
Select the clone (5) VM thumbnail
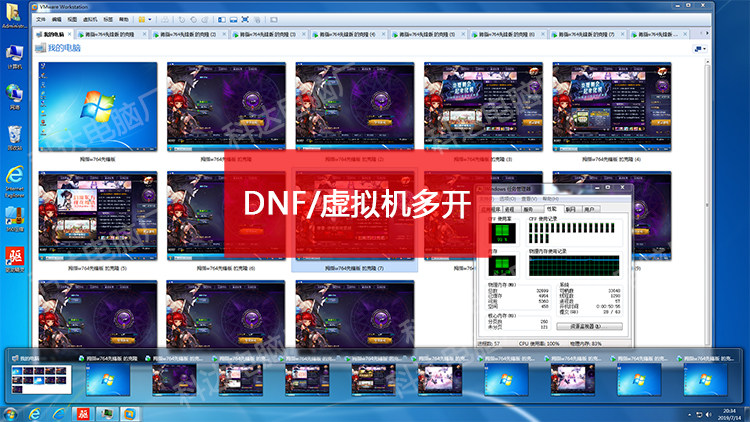98,216
